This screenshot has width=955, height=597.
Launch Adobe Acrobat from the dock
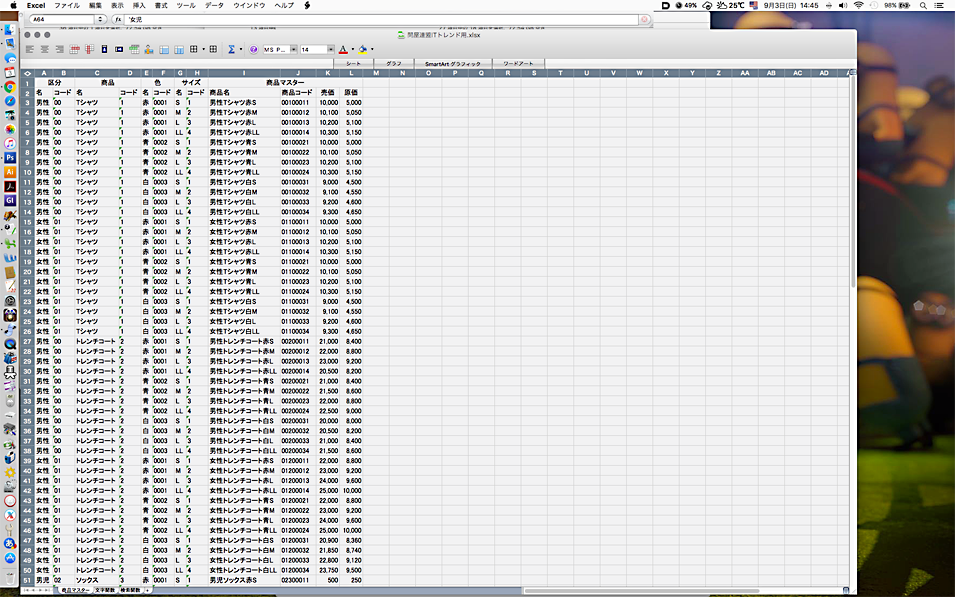click(10, 186)
